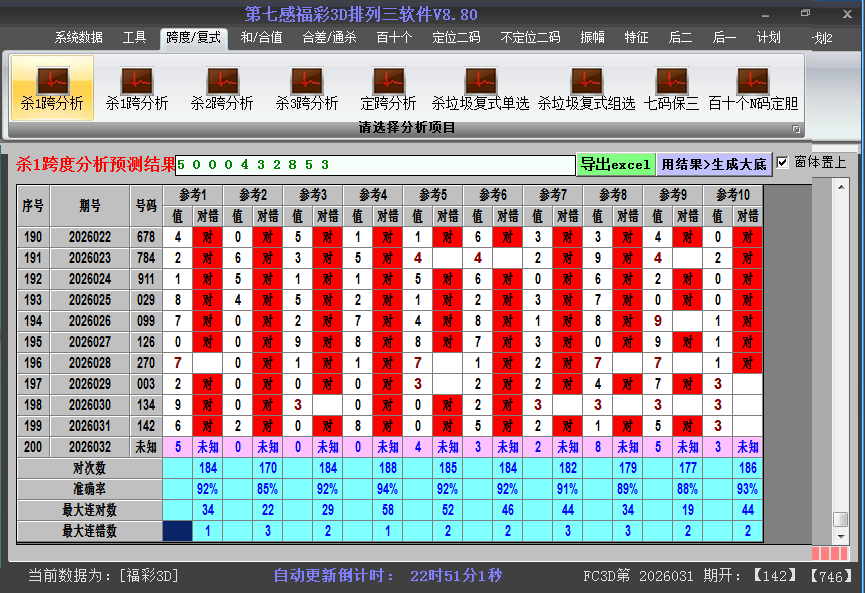Launch the 定跨分析 tool
The width and height of the screenshot is (865, 593).
coord(388,87)
